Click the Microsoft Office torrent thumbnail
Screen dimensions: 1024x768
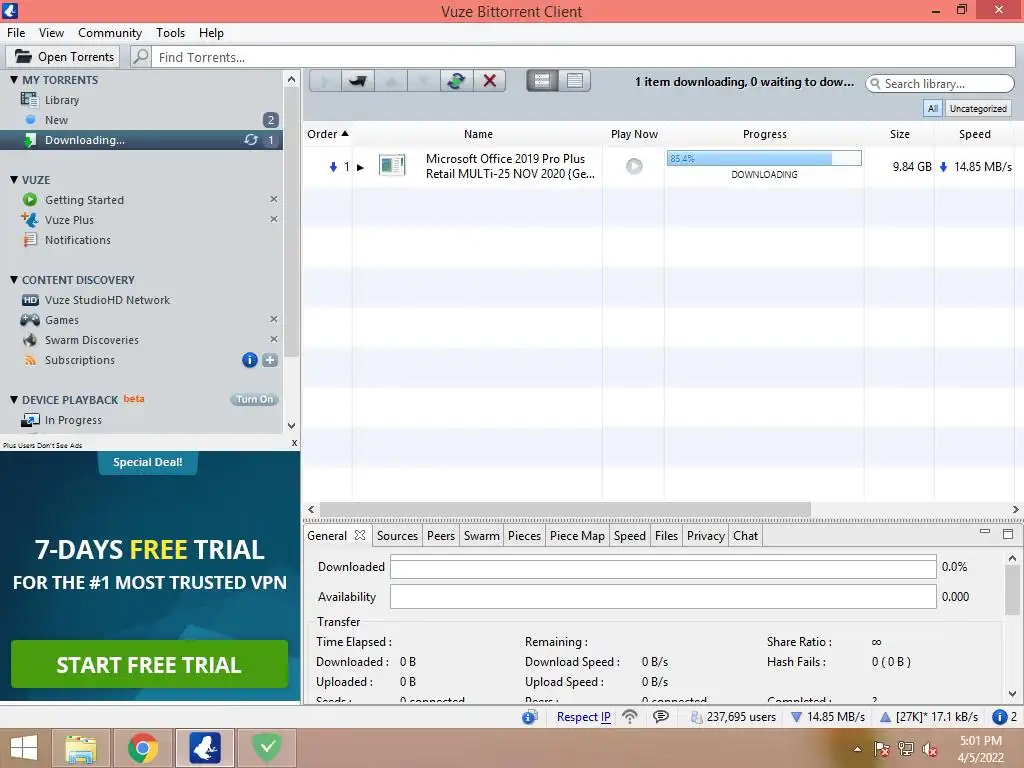coord(392,165)
